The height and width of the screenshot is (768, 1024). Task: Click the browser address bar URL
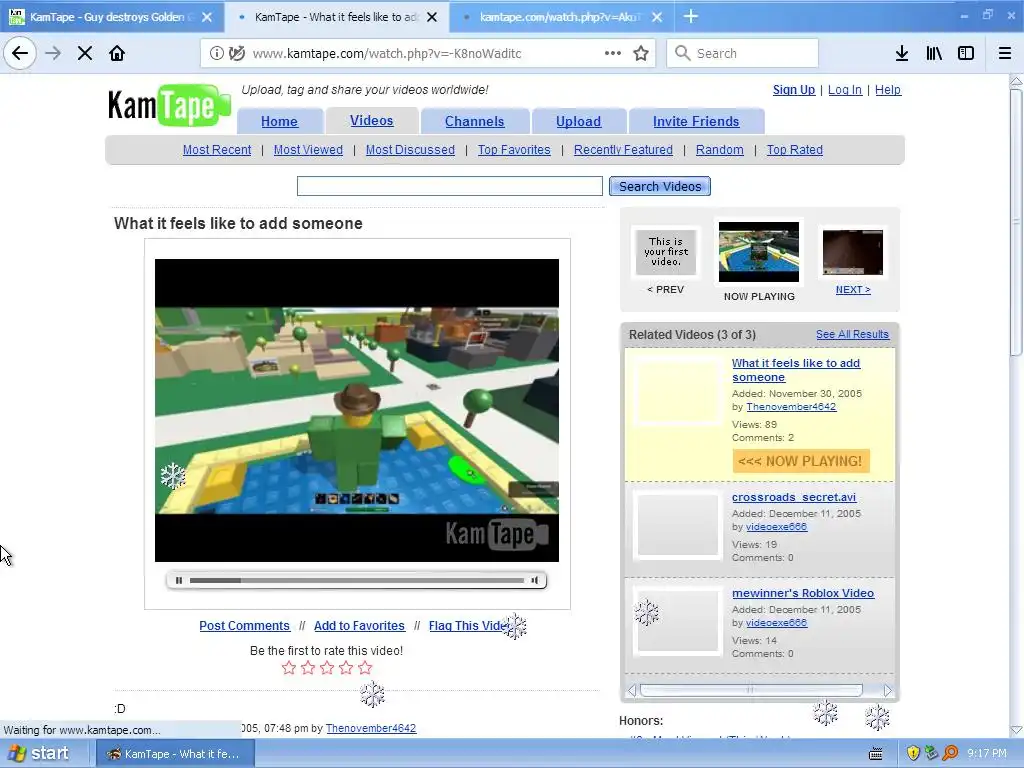click(x=387, y=54)
